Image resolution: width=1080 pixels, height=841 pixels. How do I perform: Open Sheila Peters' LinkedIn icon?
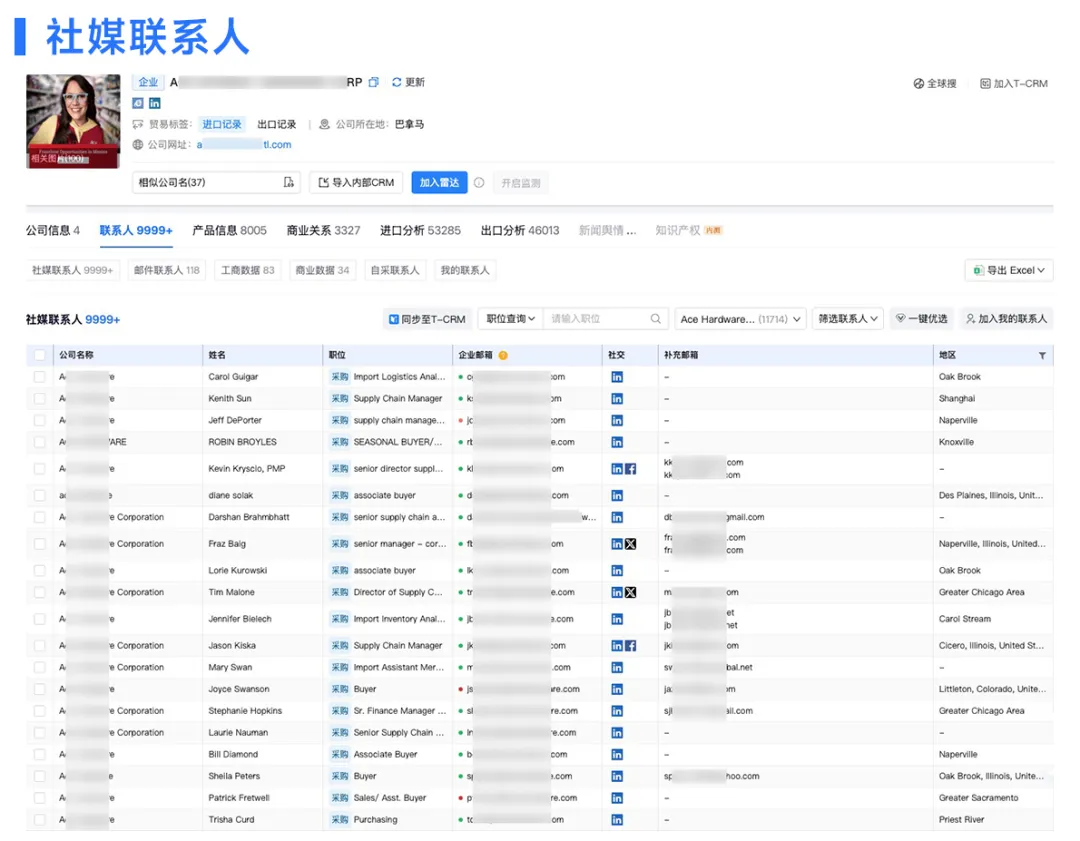[617, 776]
